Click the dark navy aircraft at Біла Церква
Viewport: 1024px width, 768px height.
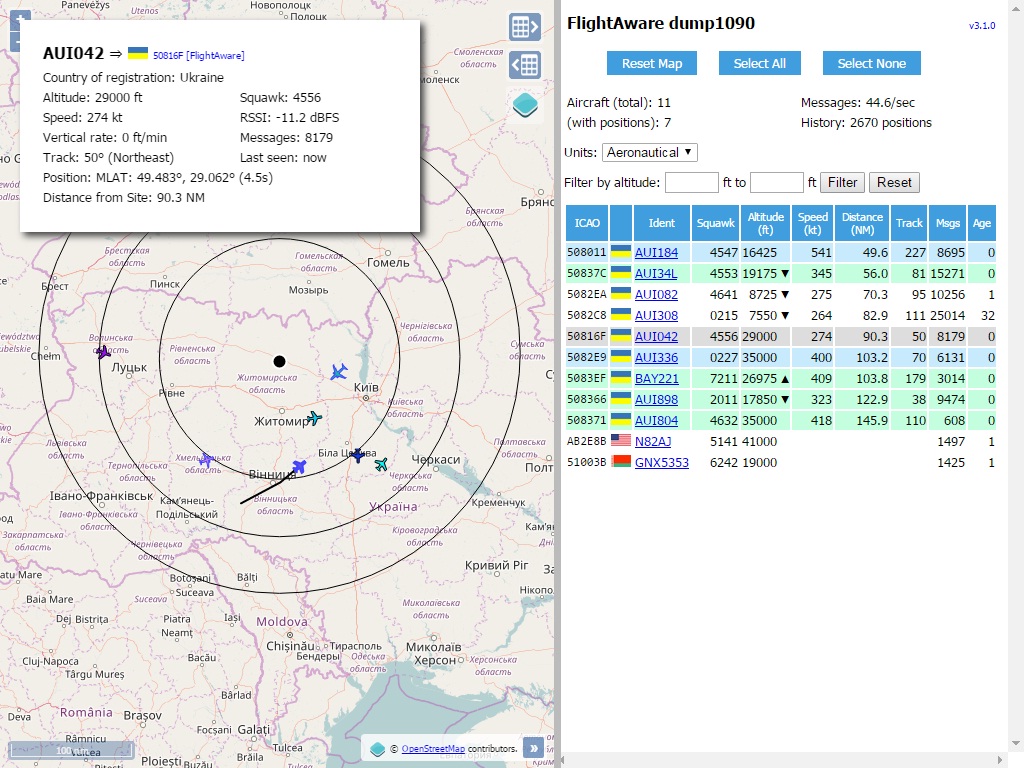tap(357, 455)
